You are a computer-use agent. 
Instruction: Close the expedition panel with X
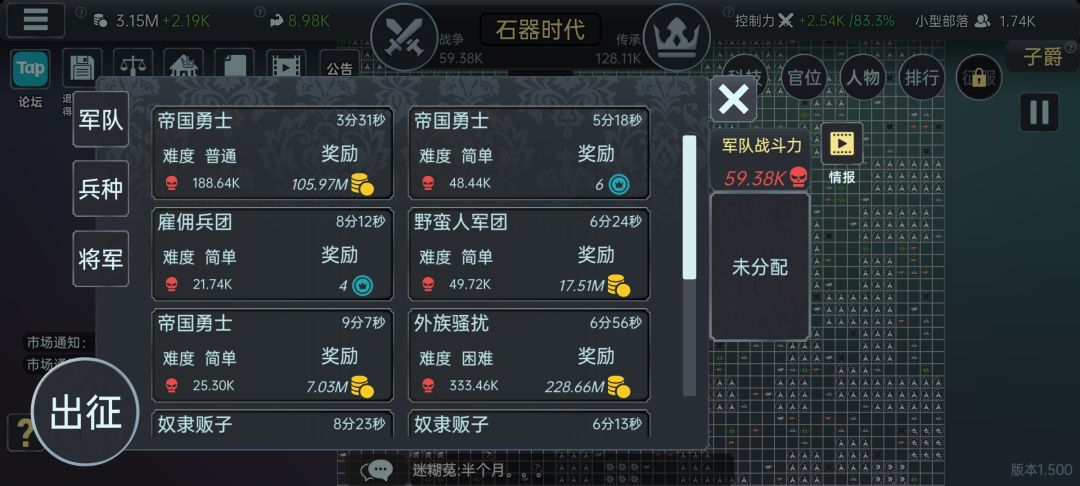[734, 100]
